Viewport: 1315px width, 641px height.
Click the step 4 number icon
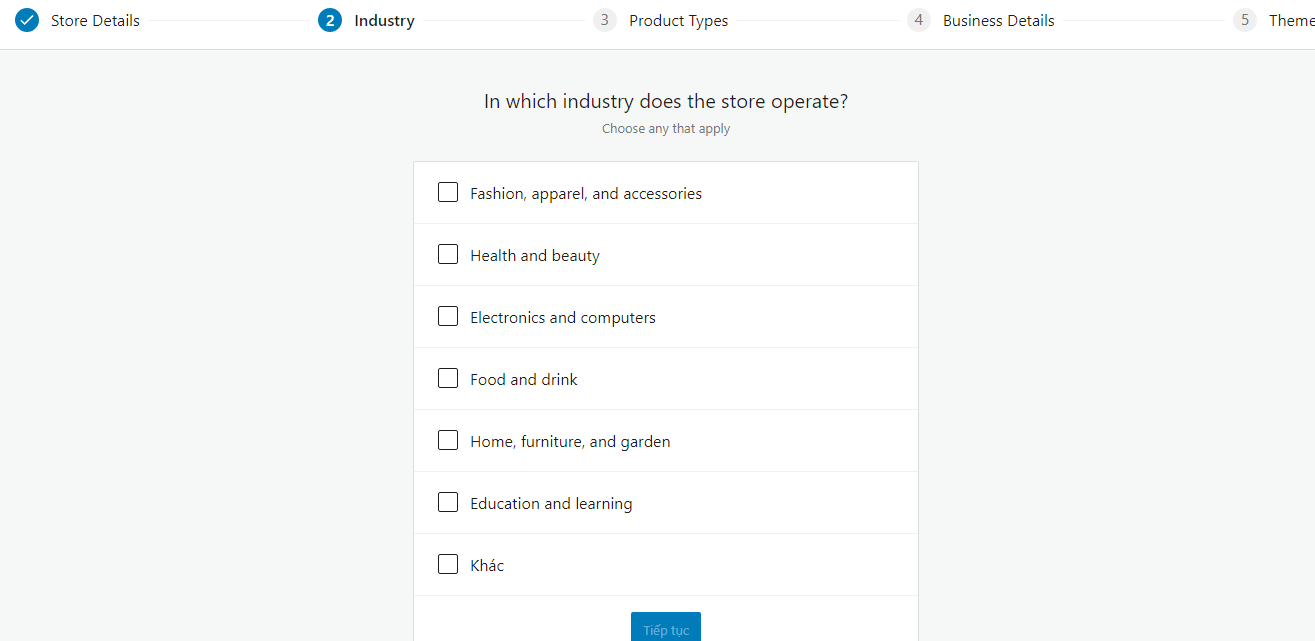pyautogui.click(x=918, y=20)
